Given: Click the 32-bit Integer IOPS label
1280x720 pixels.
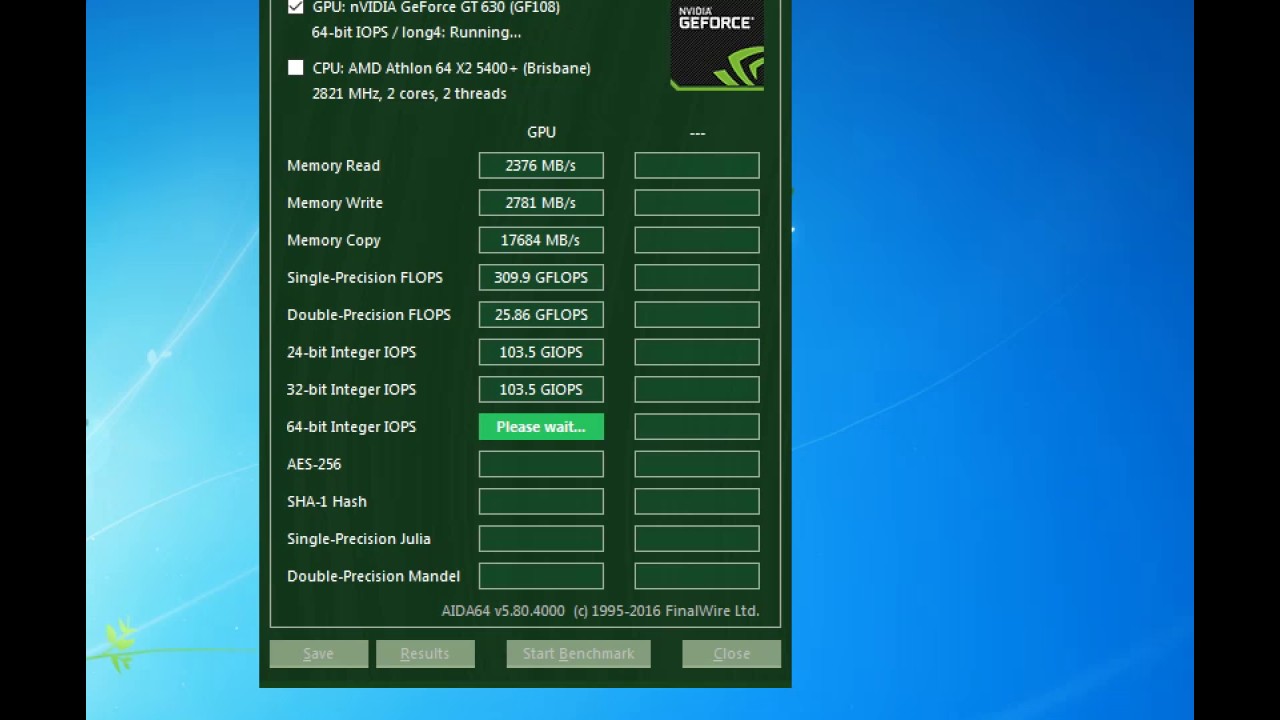Looking at the screenshot, I should pos(351,390).
